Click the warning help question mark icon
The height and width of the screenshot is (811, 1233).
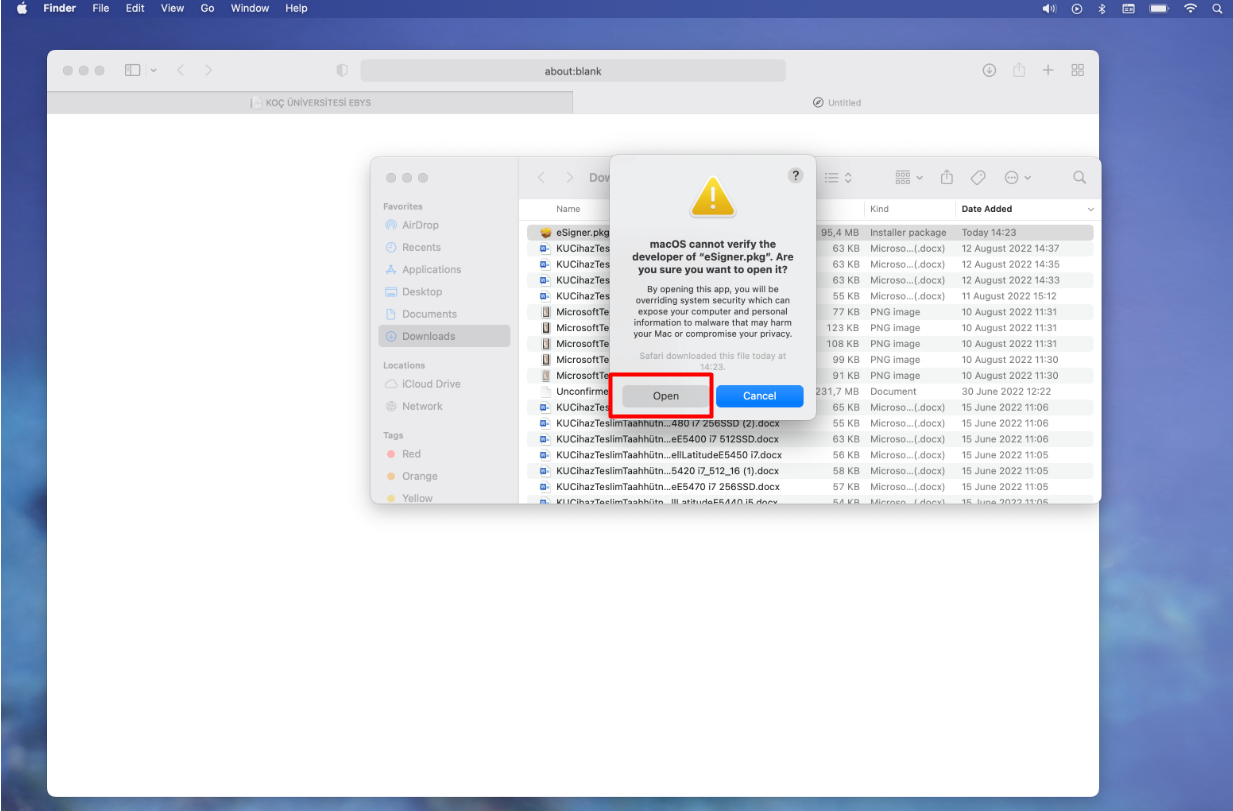[796, 175]
